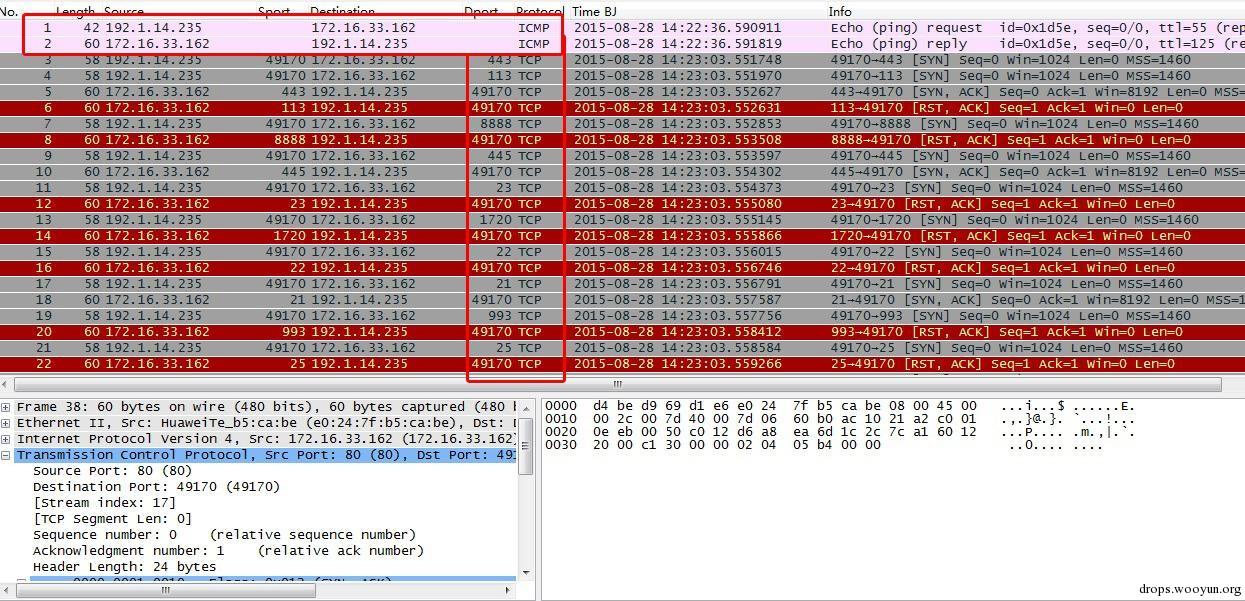Select the Header Length: 24 bytes field
1245x601 pixels.
124,567
